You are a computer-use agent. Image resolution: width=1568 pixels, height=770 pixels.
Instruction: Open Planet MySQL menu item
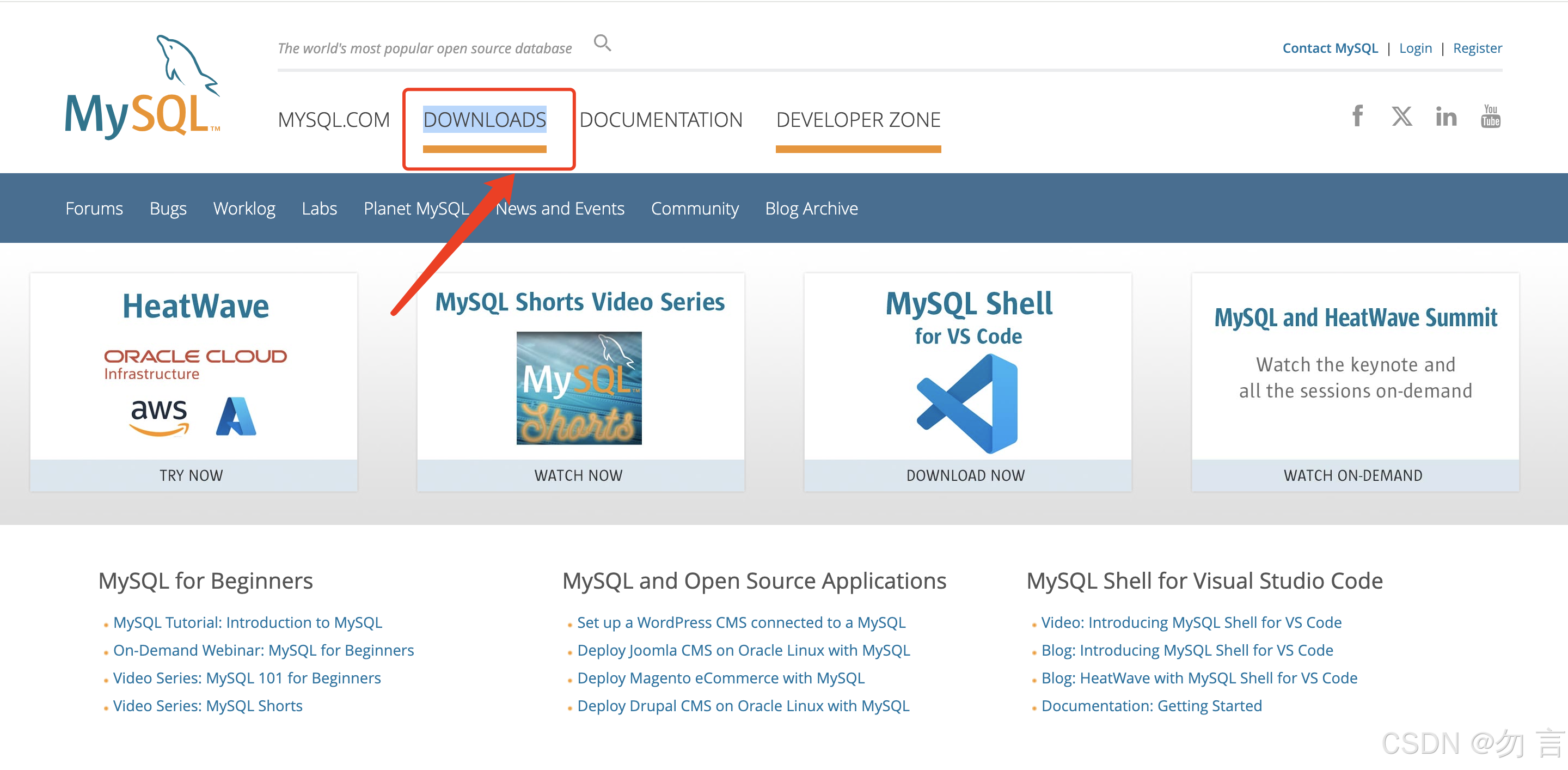(x=416, y=208)
